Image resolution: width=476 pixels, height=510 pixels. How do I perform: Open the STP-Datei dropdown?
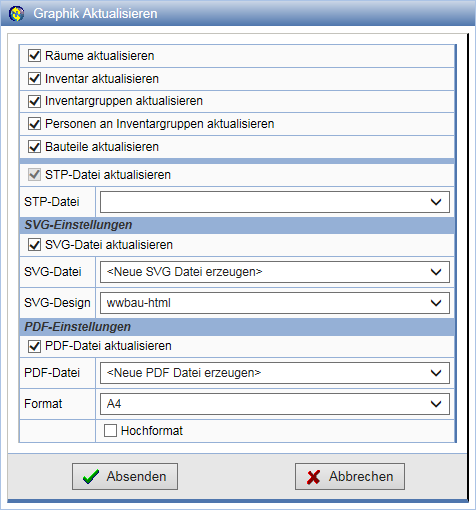click(x=275, y=202)
